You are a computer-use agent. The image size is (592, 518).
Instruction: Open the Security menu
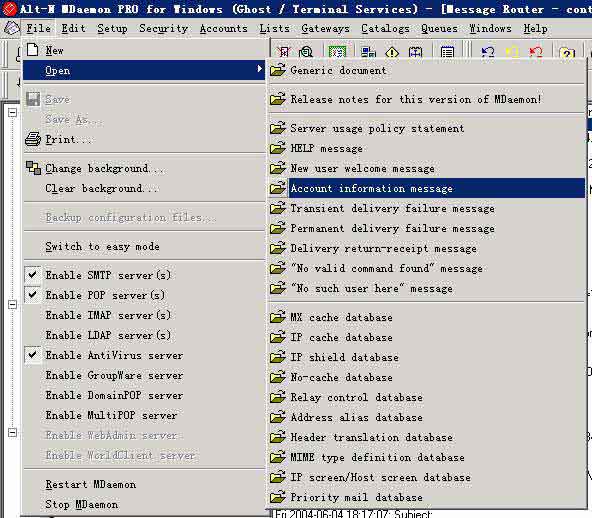(x=163, y=28)
